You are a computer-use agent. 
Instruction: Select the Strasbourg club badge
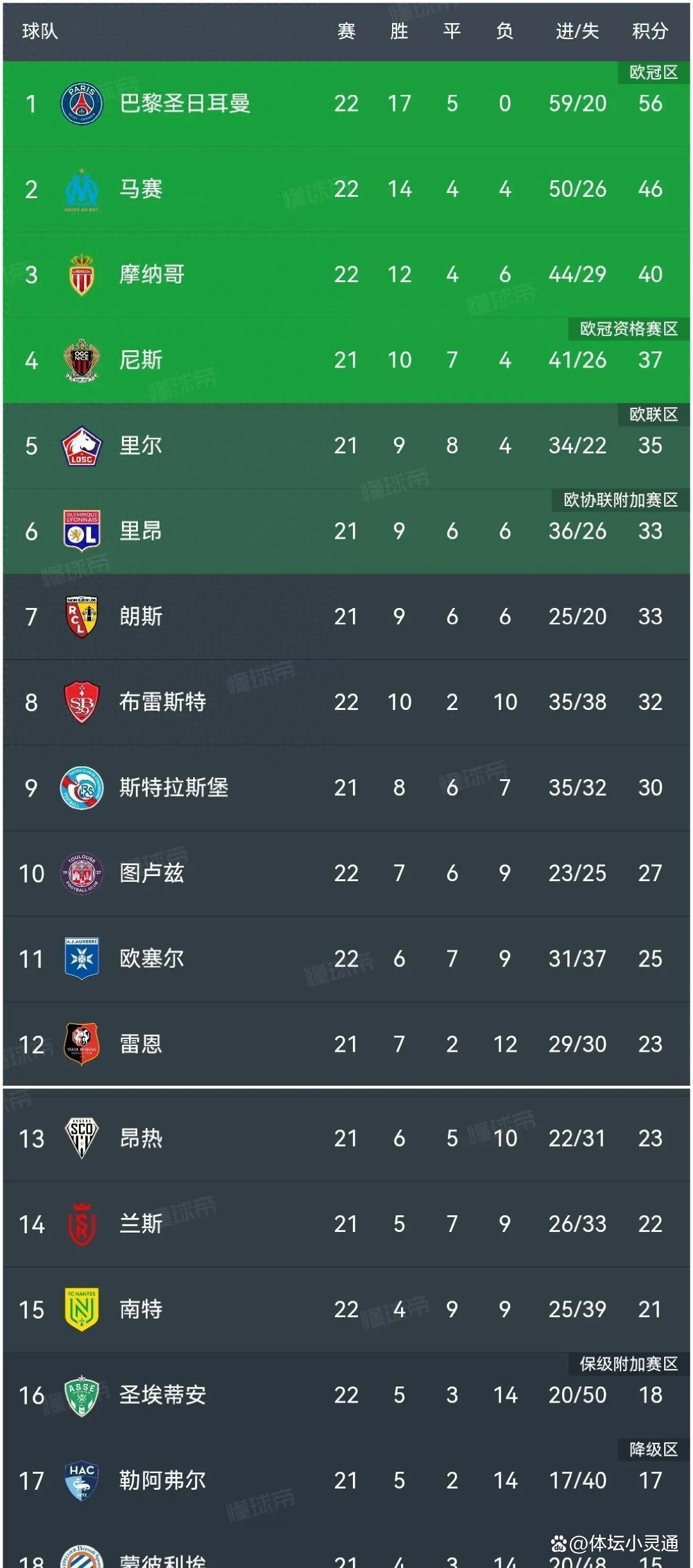coord(81,788)
